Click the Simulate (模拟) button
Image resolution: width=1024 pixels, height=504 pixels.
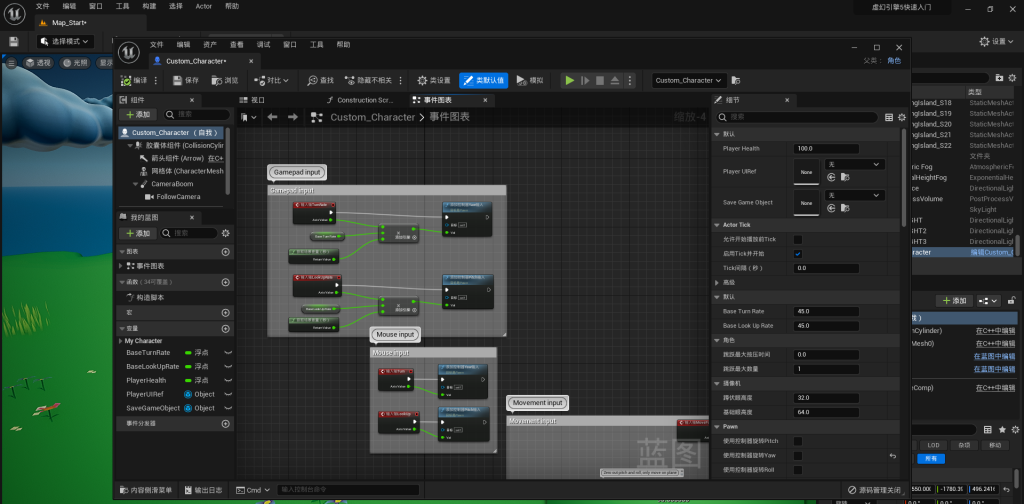(530, 80)
